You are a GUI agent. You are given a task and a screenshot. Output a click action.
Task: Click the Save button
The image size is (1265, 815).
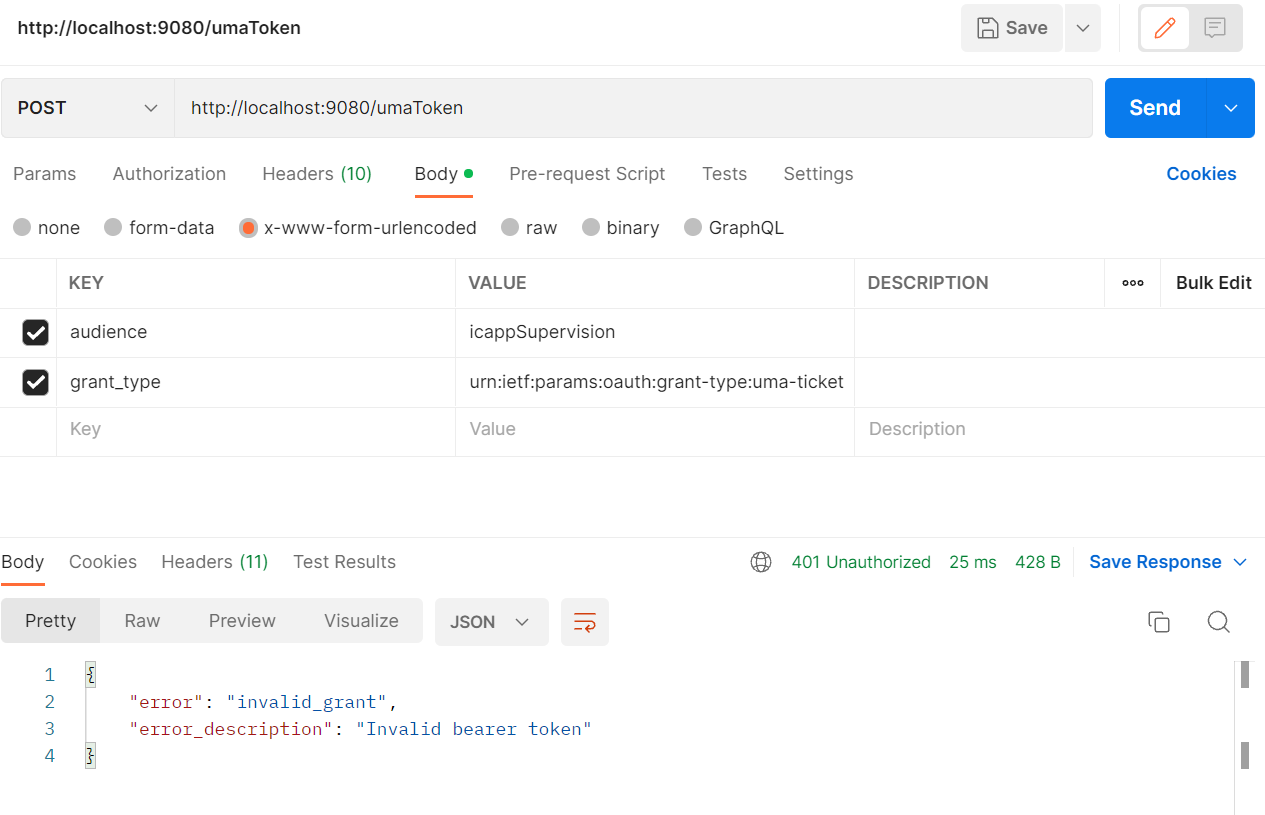tap(1012, 28)
